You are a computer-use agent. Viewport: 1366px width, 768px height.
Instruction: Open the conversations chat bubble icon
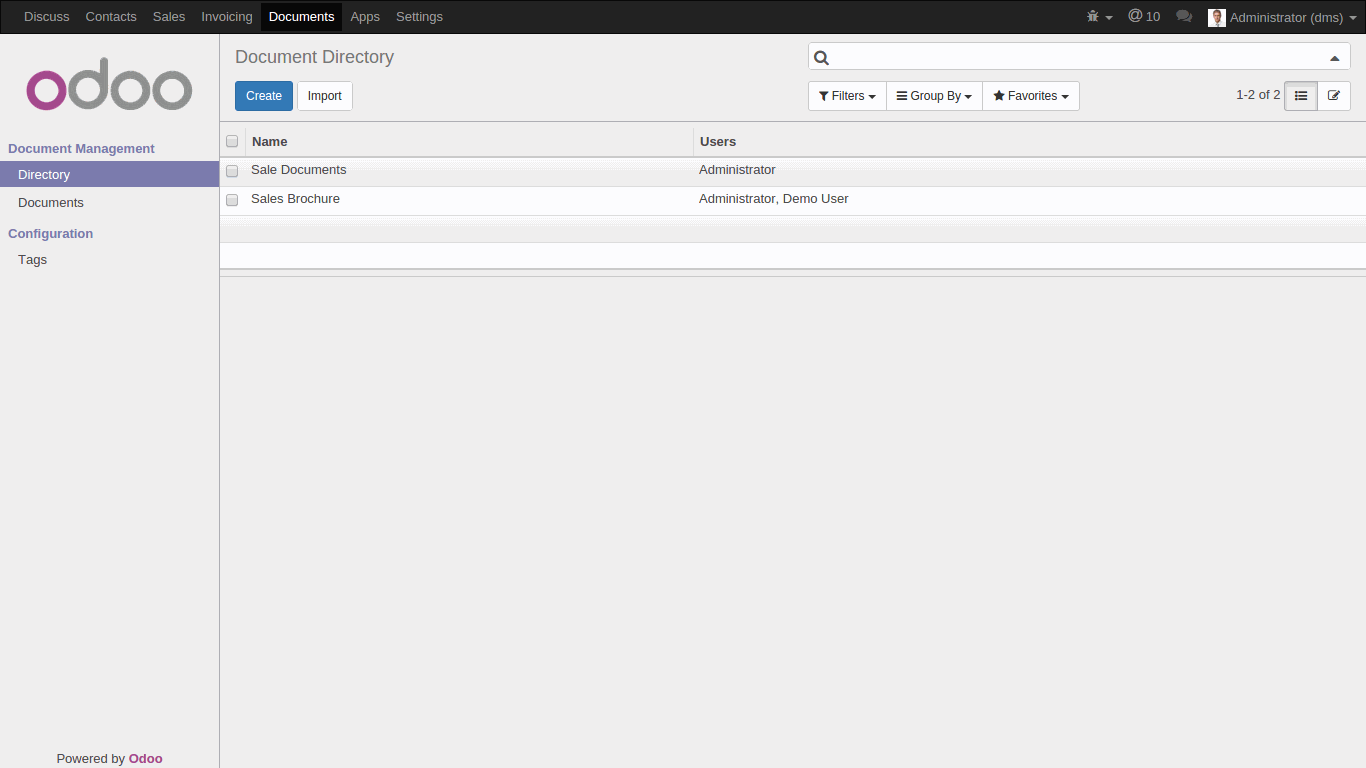pos(1184,17)
